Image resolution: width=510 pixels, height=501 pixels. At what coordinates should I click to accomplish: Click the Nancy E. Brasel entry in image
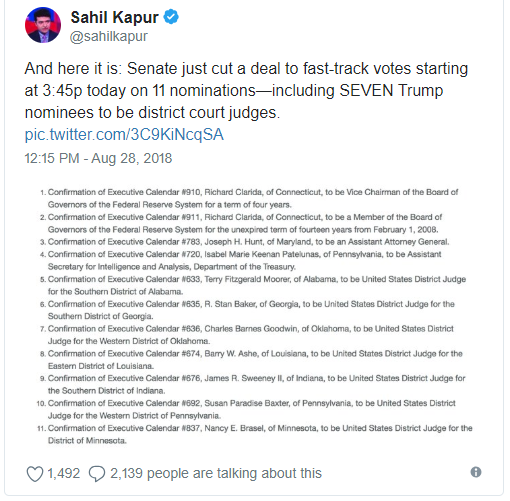point(255,434)
